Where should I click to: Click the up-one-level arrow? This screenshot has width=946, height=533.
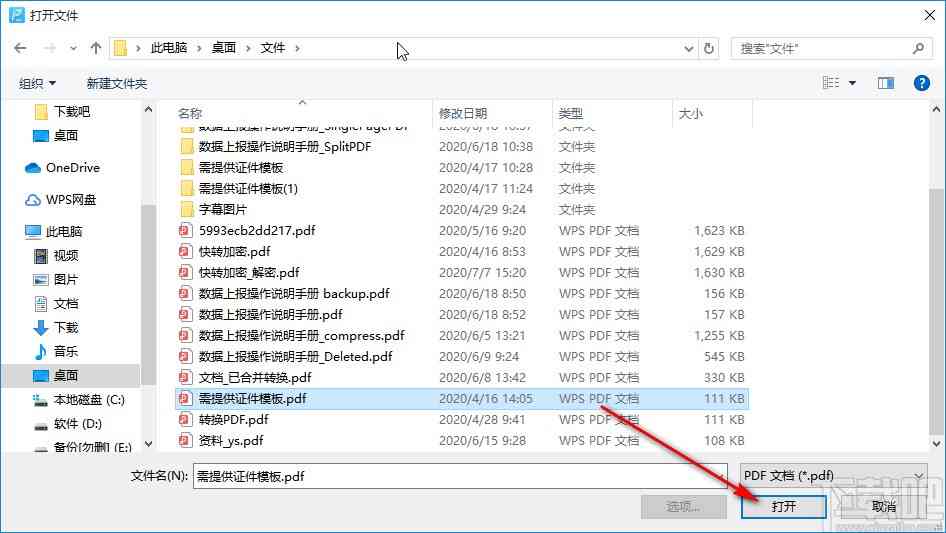tap(95, 48)
